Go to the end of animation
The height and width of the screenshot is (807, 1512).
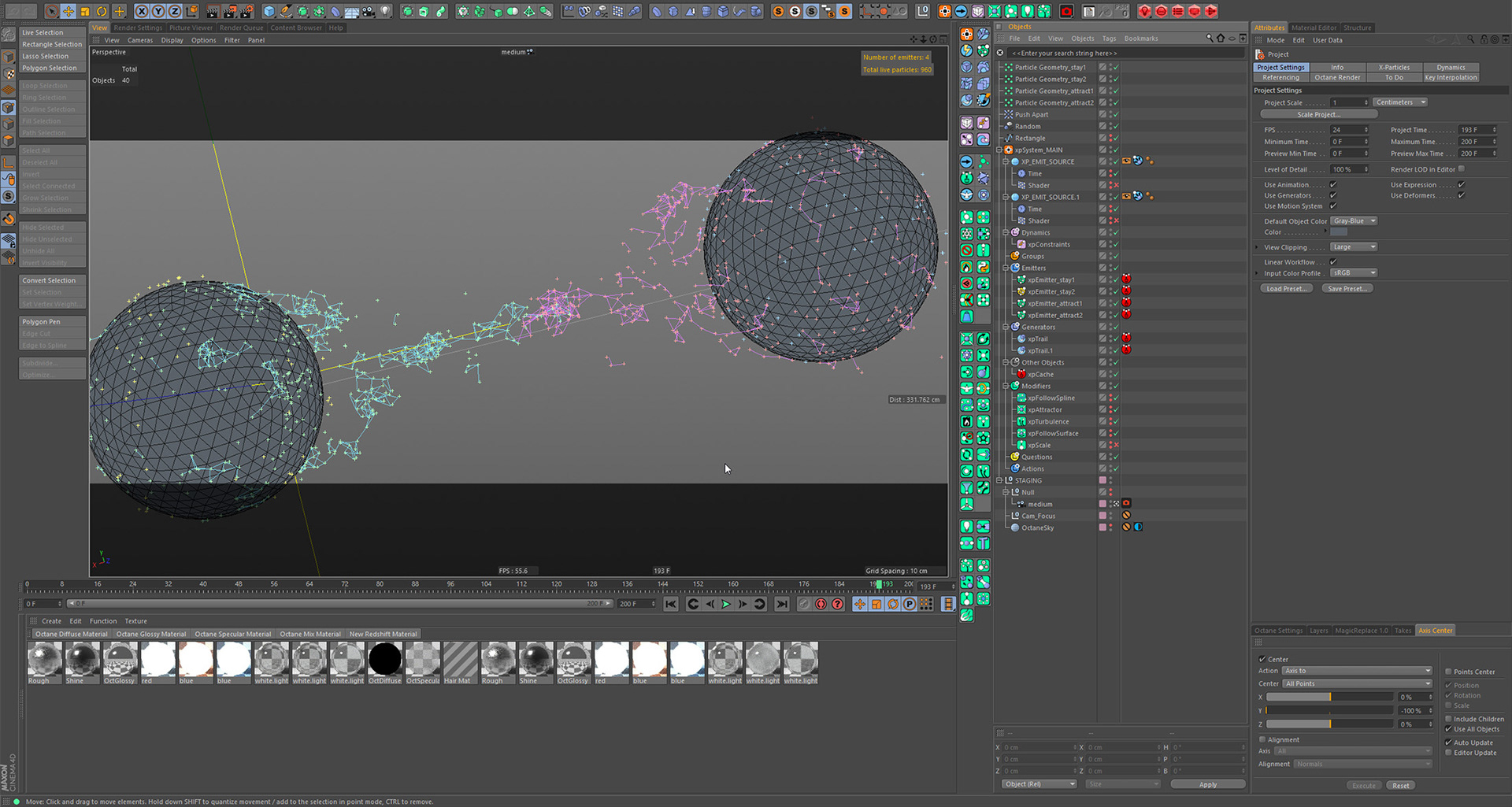[x=781, y=604]
